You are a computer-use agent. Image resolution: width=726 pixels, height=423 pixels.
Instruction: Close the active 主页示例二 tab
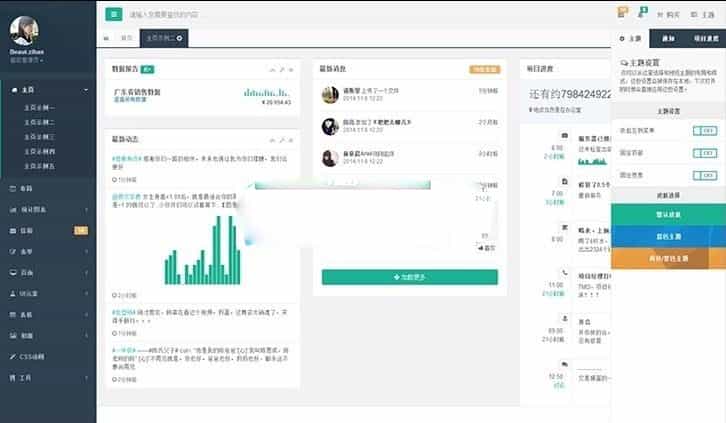(x=180, y=38)
